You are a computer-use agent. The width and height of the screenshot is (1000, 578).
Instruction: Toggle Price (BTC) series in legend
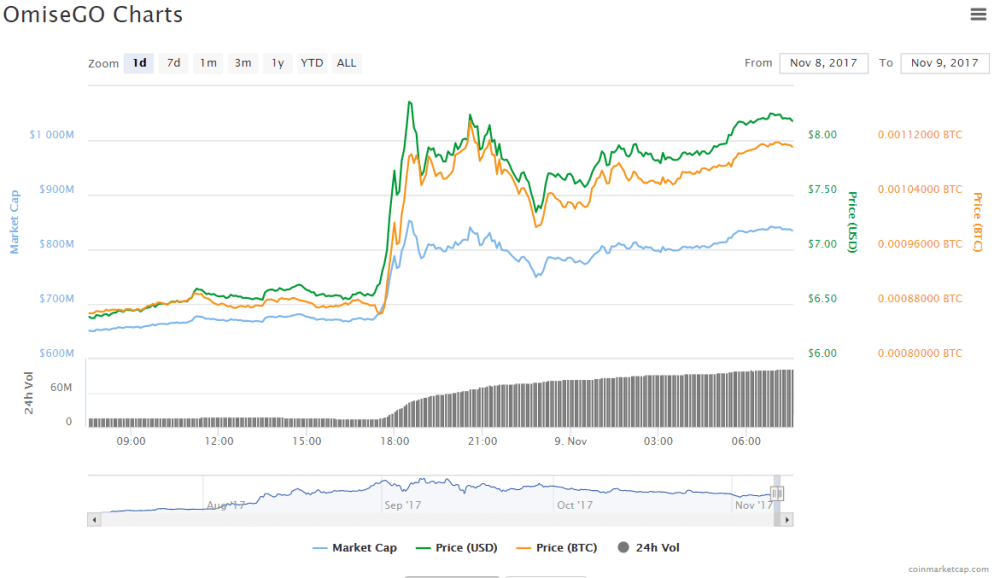coord(557,547)
